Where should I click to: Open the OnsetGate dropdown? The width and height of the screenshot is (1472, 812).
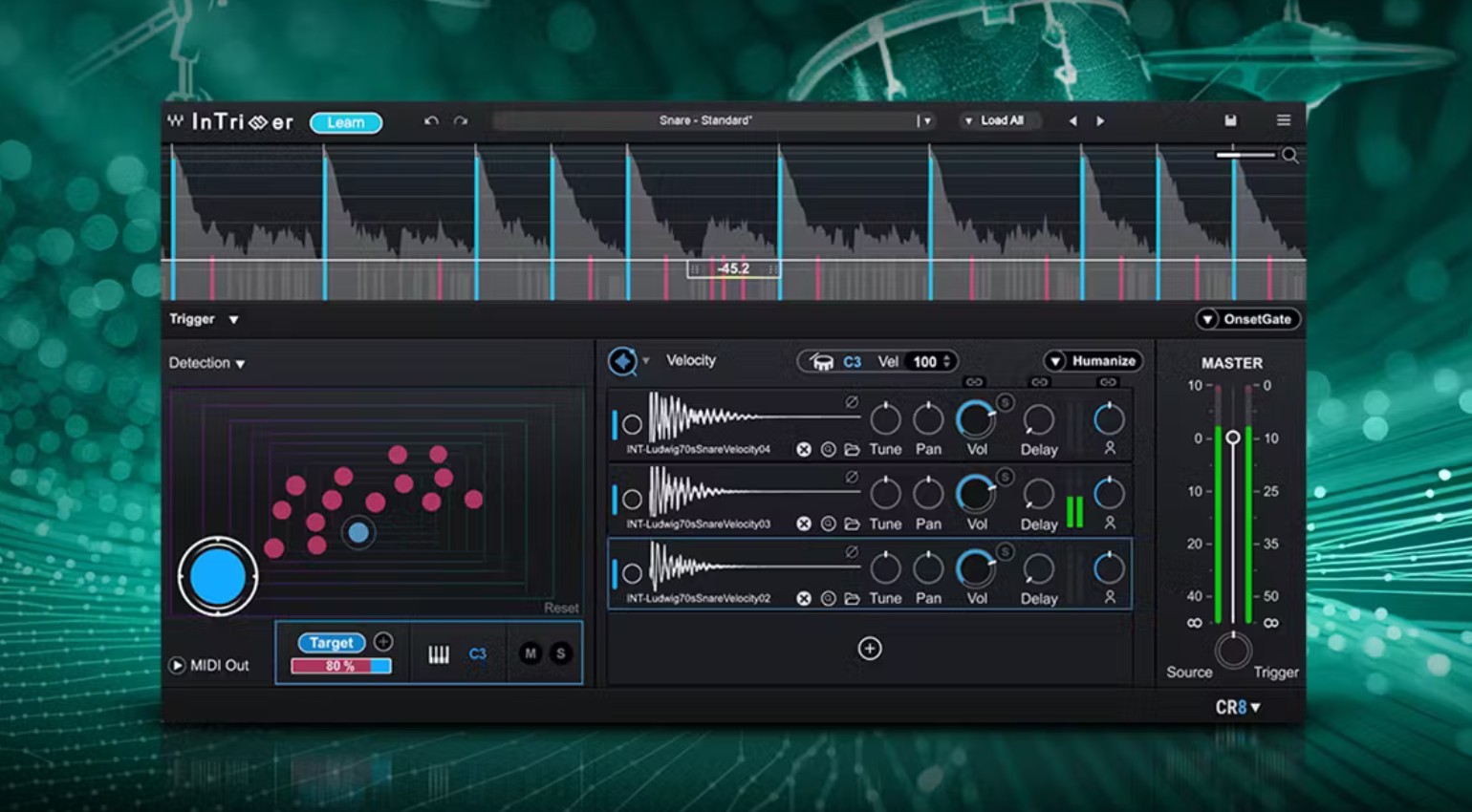tap(1247, 319)
